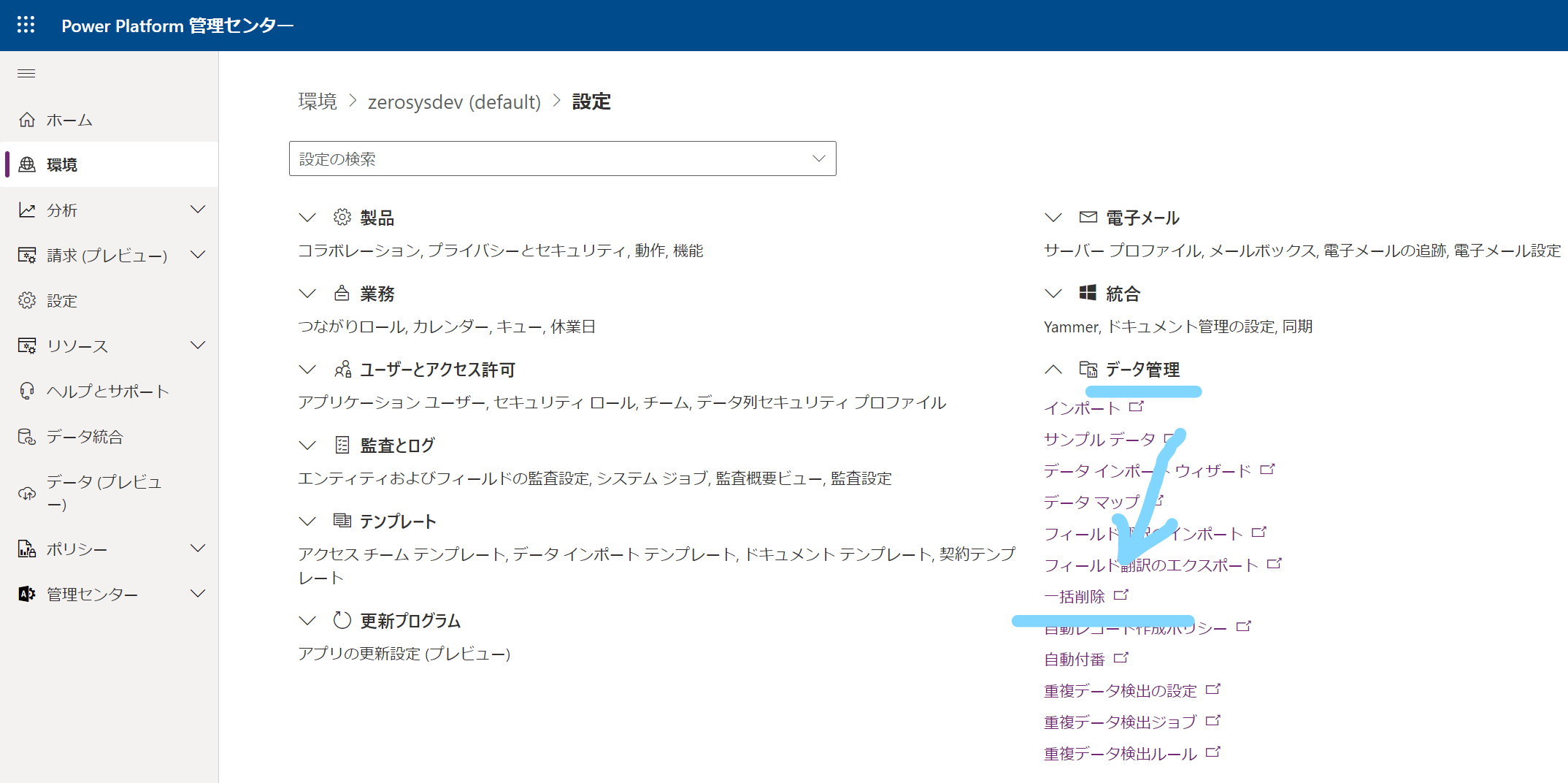This screenshot has width=1568, height=783.
Task: Click the 統合 Windows logo icon
Action: [1088, 293]
